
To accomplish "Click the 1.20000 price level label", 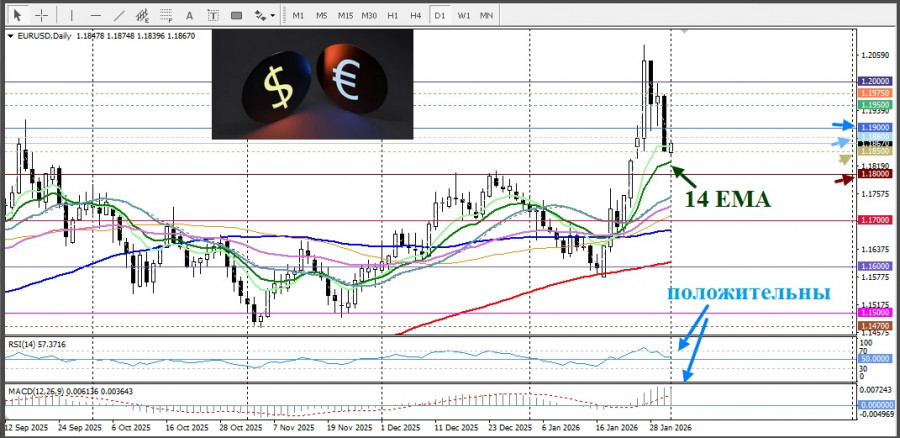I will (874, 82).
